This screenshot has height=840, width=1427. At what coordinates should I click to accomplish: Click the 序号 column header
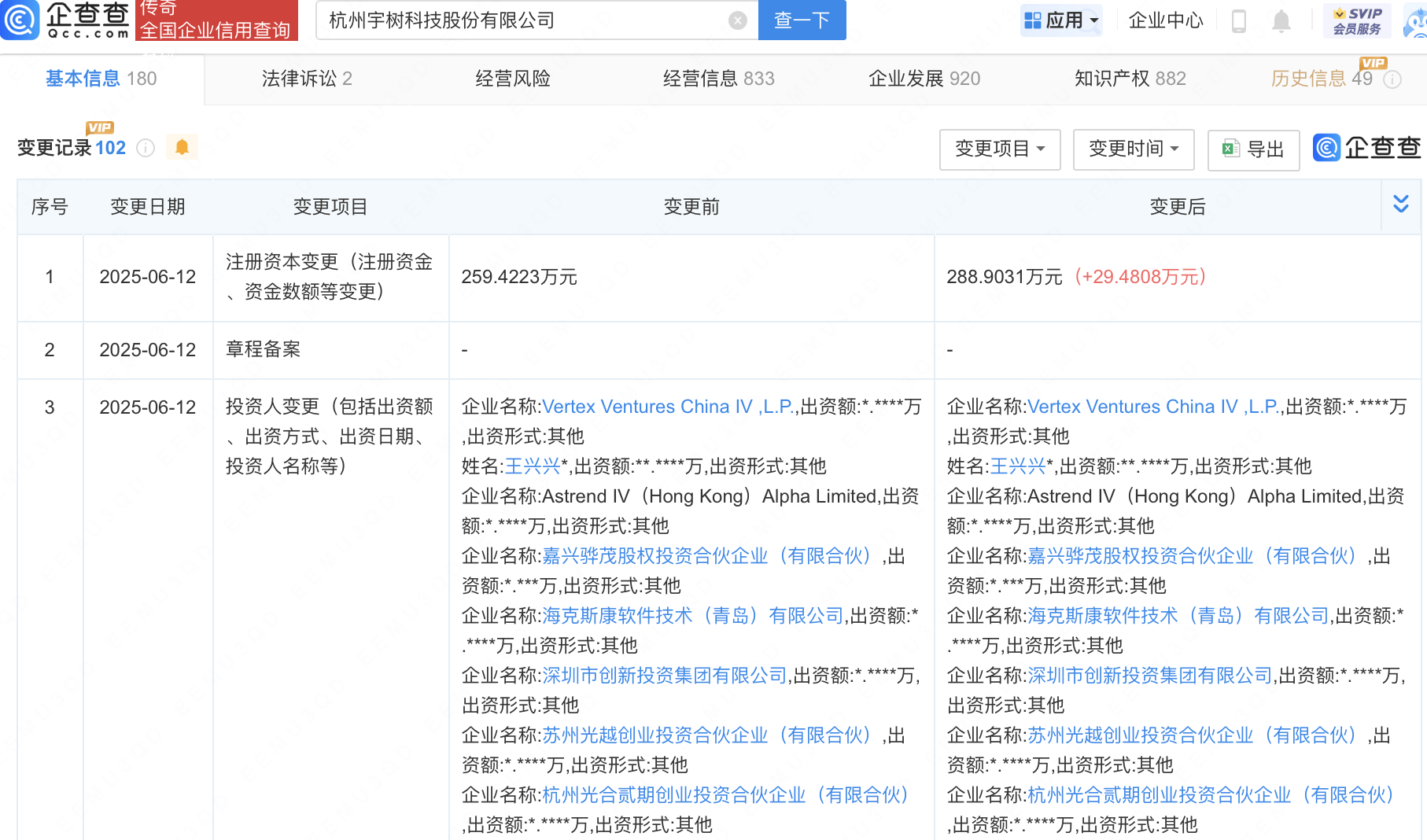pyautogui.click(x=50, y=207)
